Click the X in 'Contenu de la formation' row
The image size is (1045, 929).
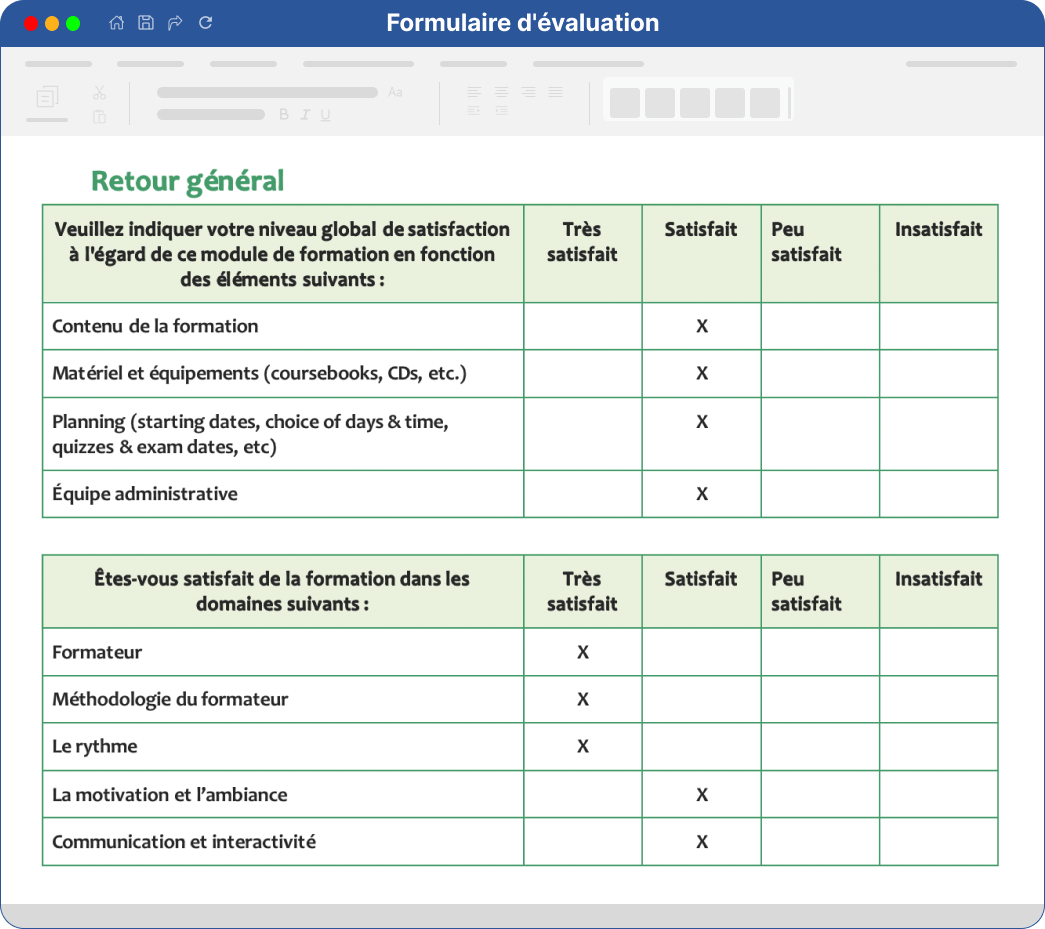point(702,326)
